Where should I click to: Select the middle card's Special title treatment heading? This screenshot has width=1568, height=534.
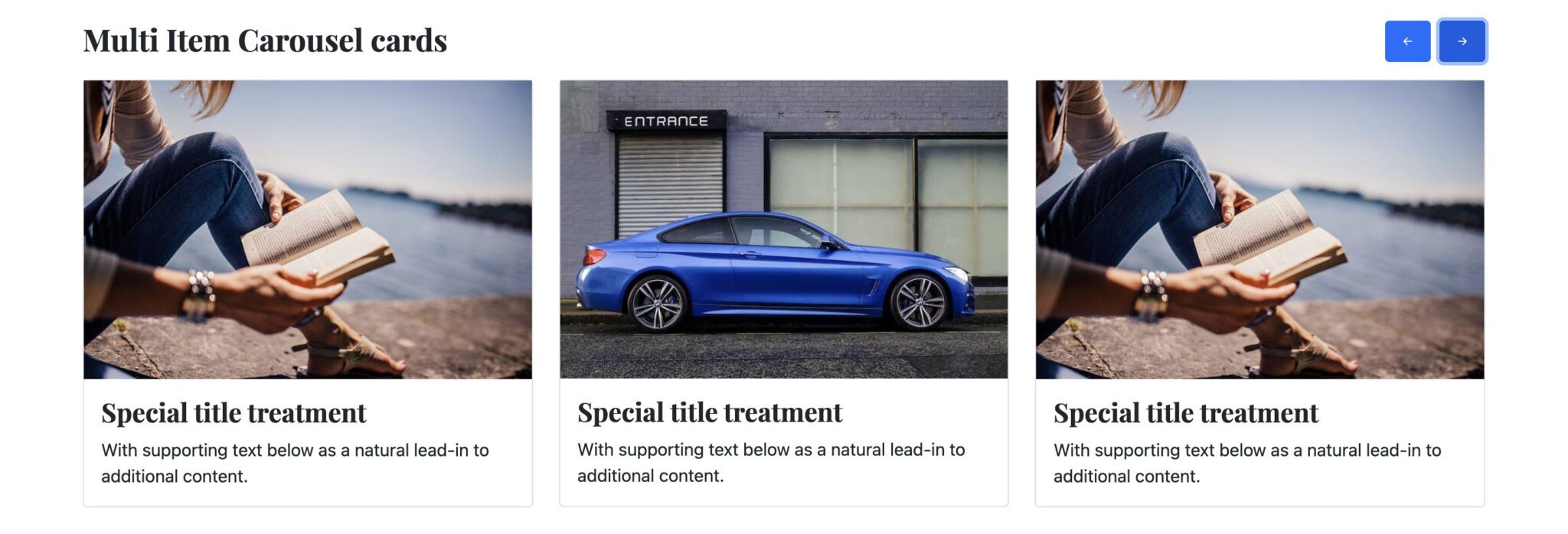(710, 412)
